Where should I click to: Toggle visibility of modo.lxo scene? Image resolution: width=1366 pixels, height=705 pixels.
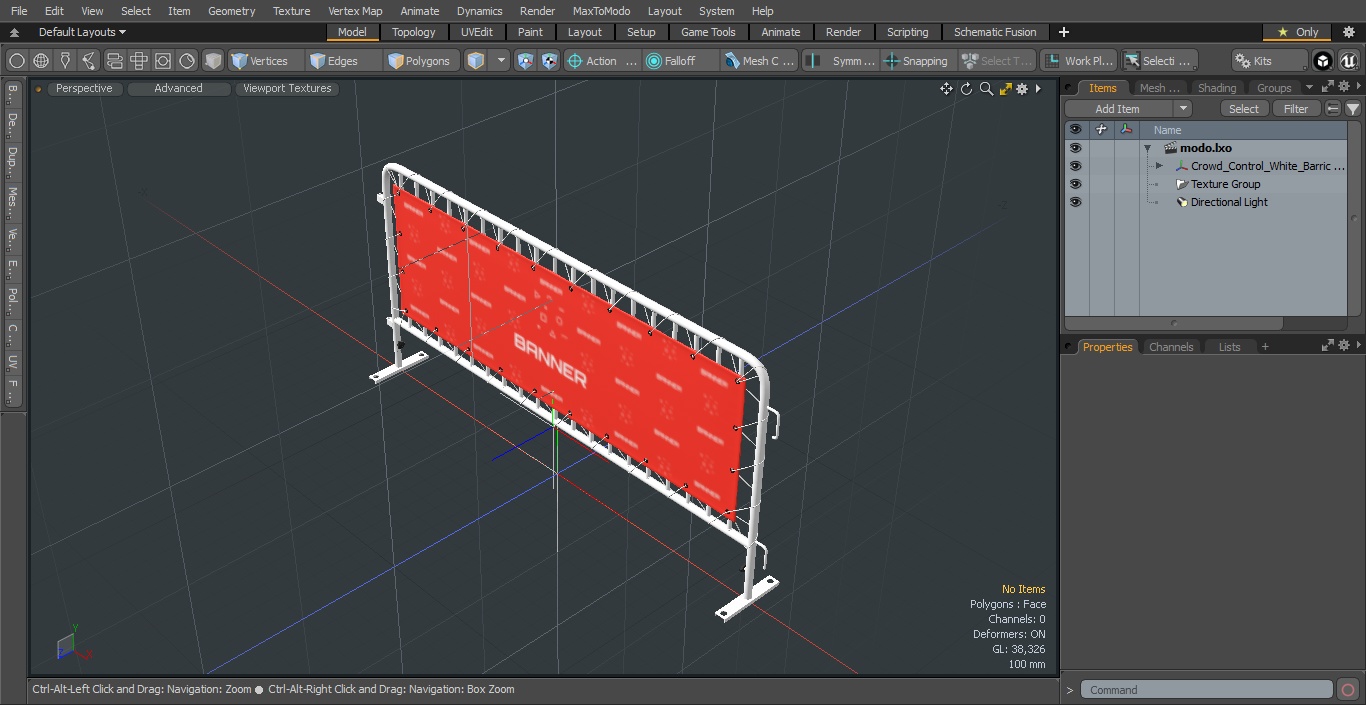[1075, 148]
